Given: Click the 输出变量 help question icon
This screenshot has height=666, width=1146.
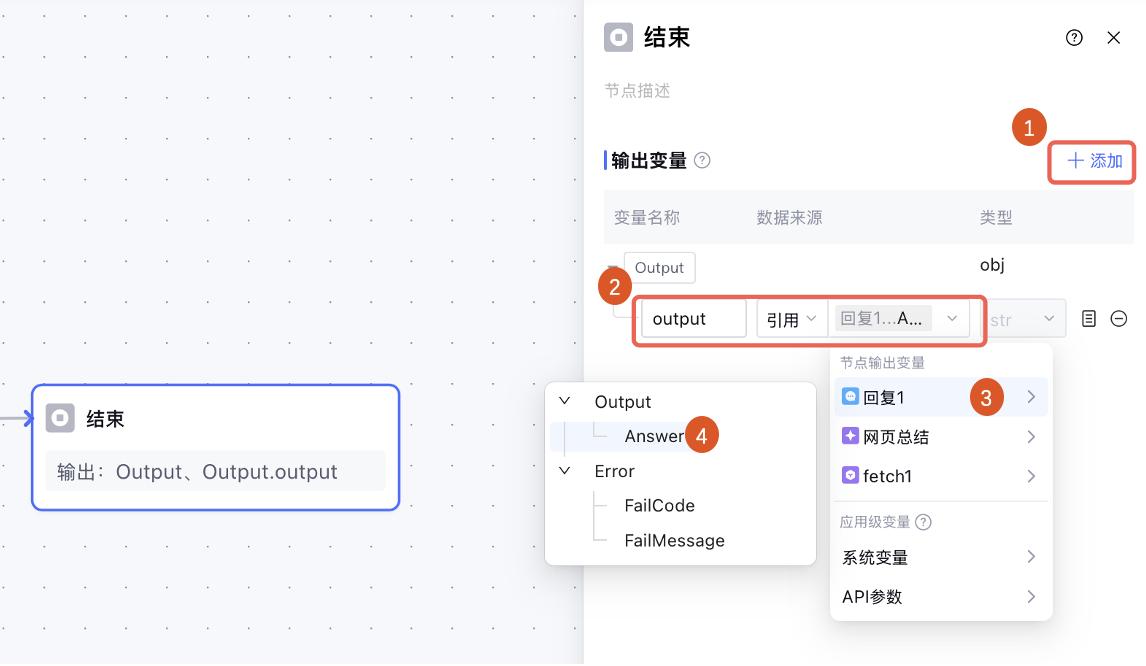Looking at the screenshot, I should (702, 160).
